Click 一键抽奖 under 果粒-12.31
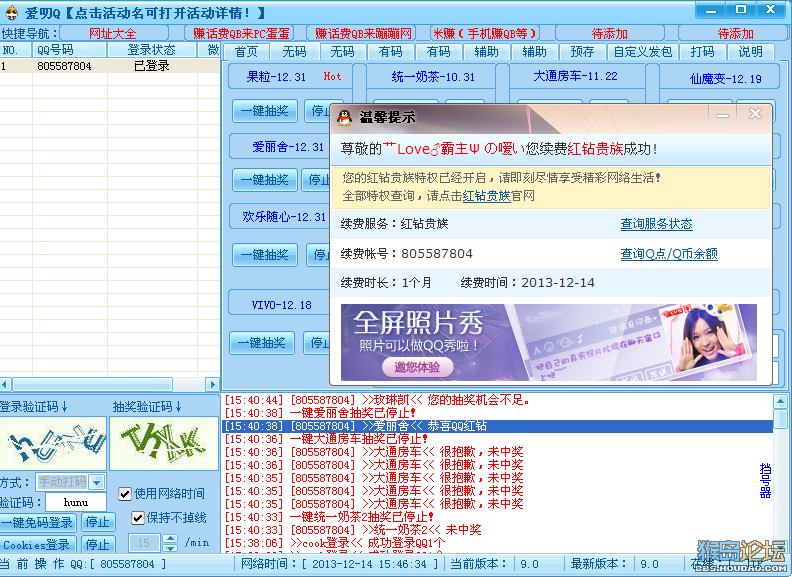The height and width of the screenshot is (577, 792). pyautogui.click(x=265, y=111)
